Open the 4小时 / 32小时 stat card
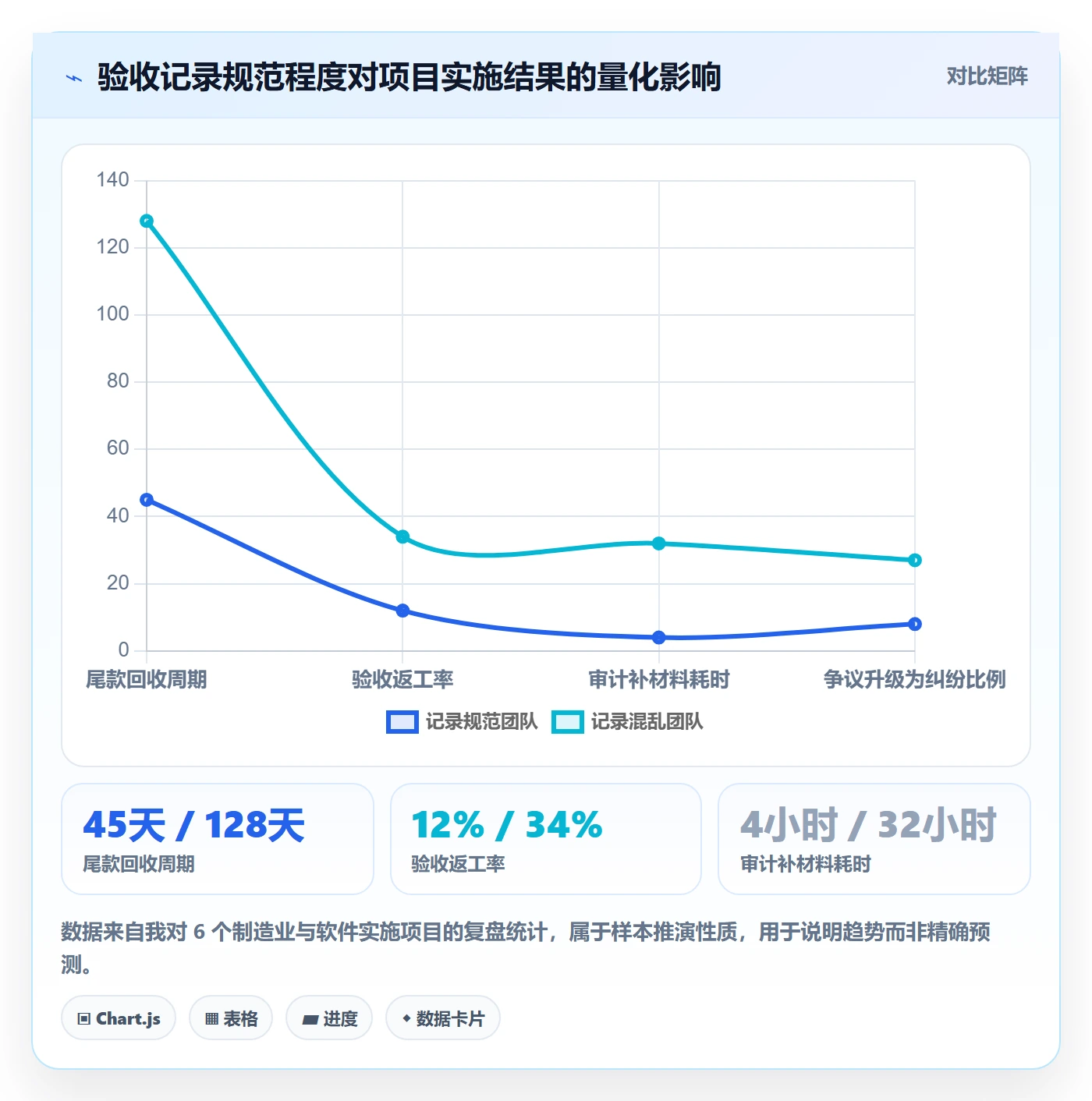The height and width of the screenshot is (1101, 1092). [874, 839]
